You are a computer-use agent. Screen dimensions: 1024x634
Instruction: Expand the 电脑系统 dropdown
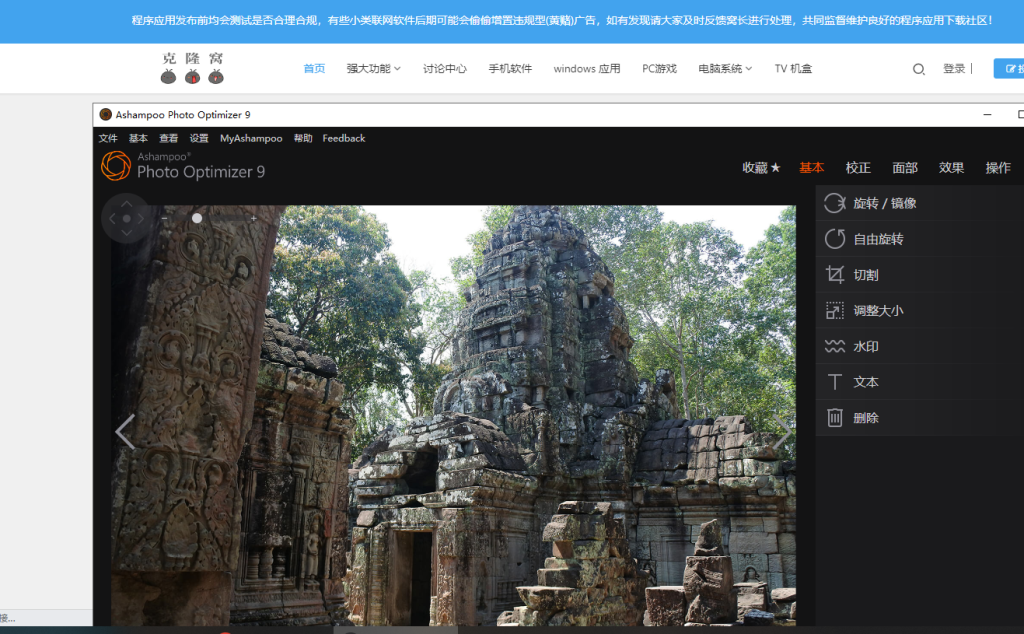click(x=726, y=69)
